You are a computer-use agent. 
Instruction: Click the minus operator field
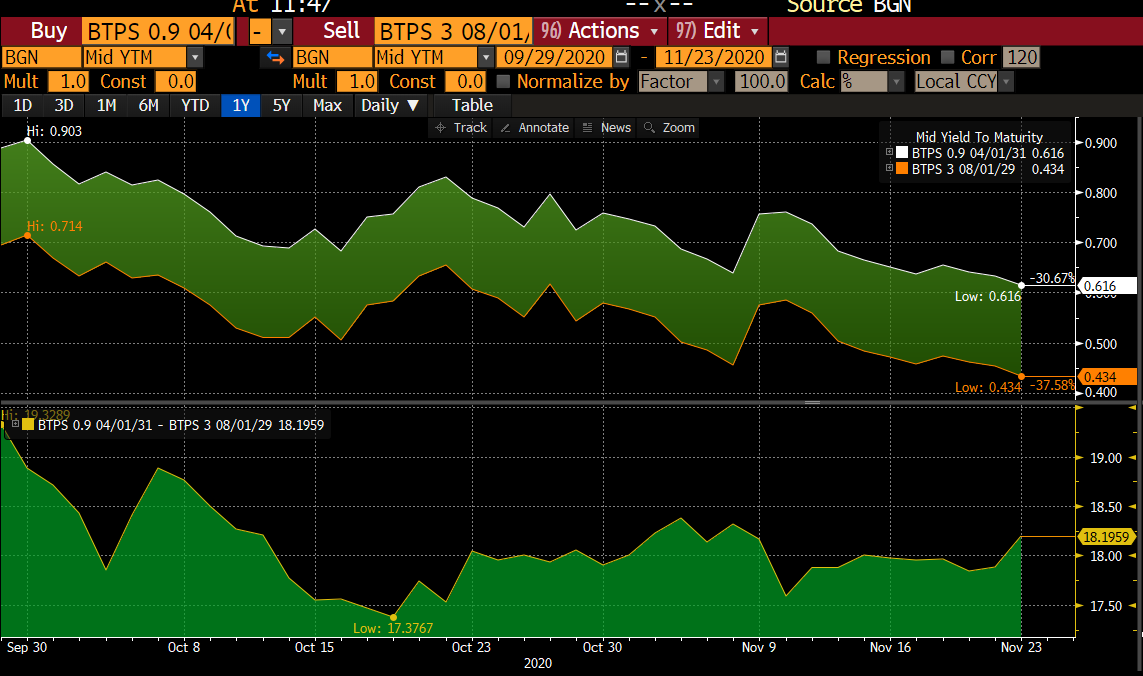click(260, 31)
